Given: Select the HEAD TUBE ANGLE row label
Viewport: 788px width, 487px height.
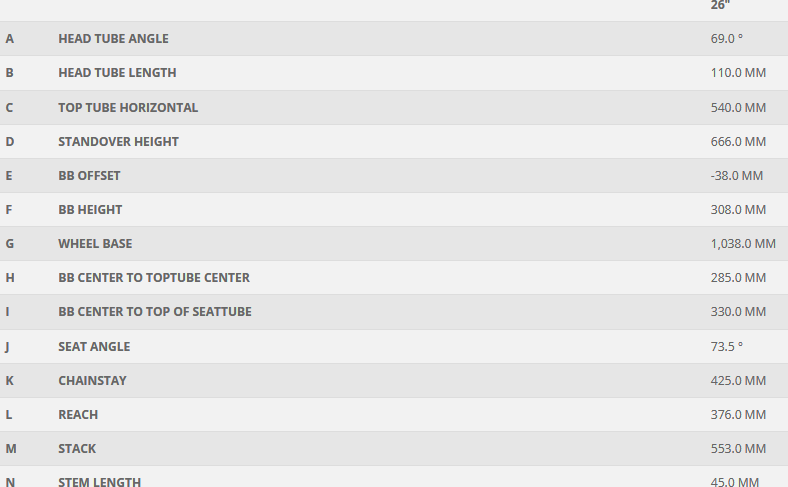Looking at the screenshot, I should 113,39.
